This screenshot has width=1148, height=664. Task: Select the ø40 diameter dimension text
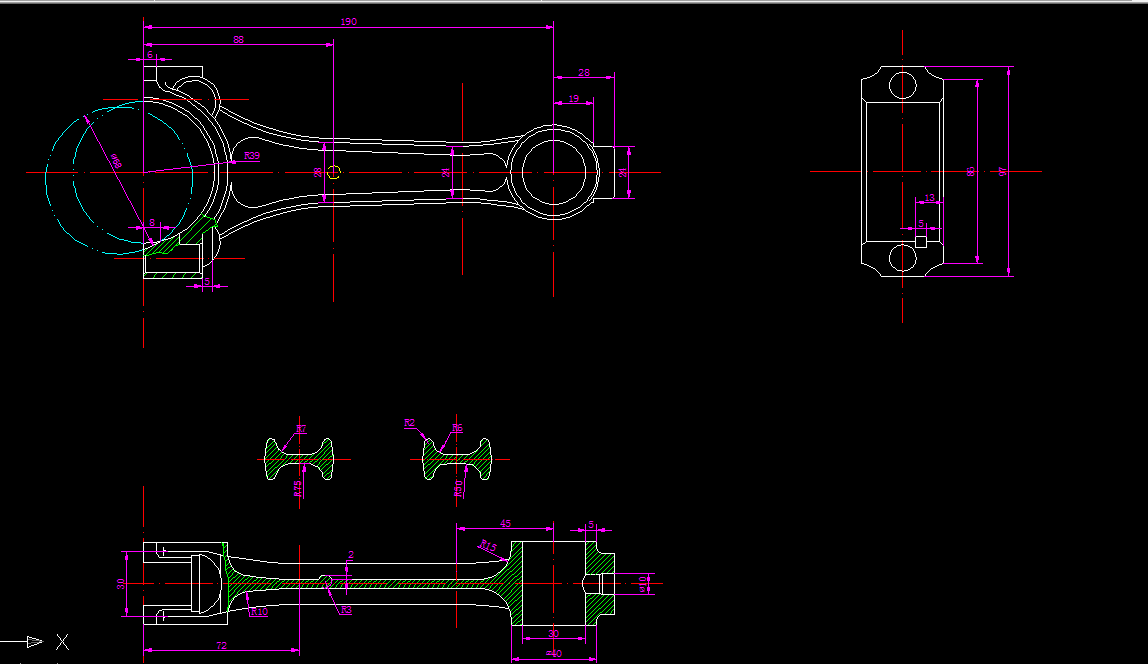click(554, 654)
